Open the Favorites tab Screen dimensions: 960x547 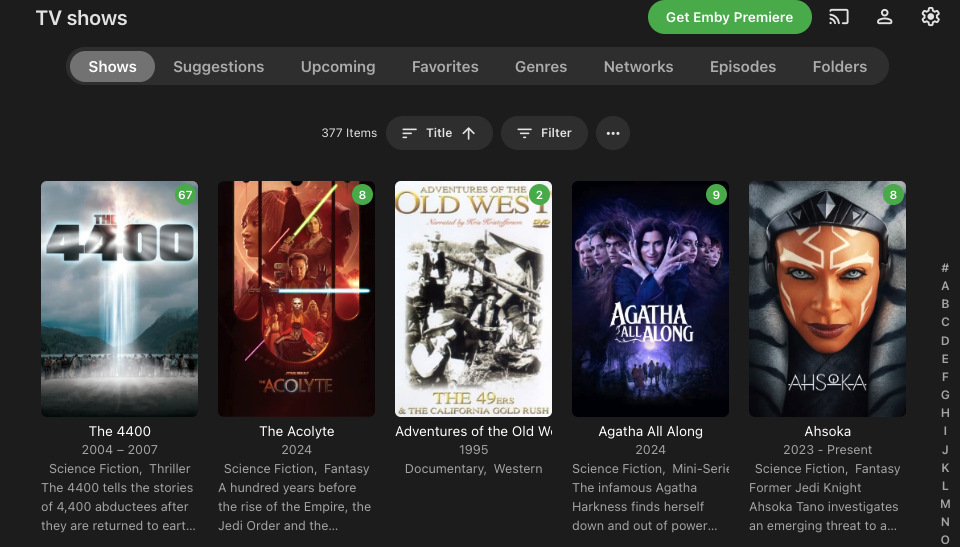pyautogui.click(x=445, y=66)
